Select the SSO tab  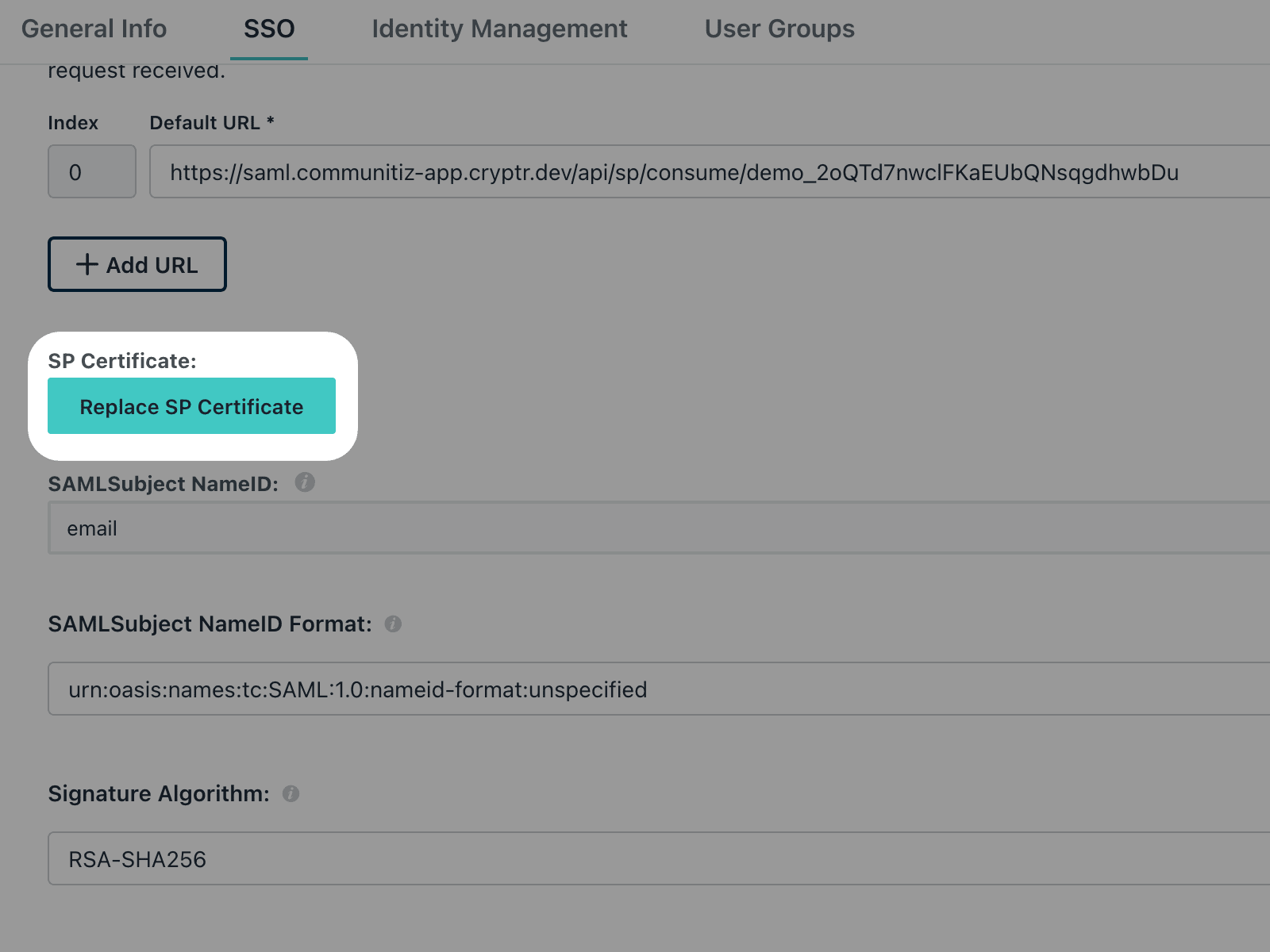[x=269, y=29]
